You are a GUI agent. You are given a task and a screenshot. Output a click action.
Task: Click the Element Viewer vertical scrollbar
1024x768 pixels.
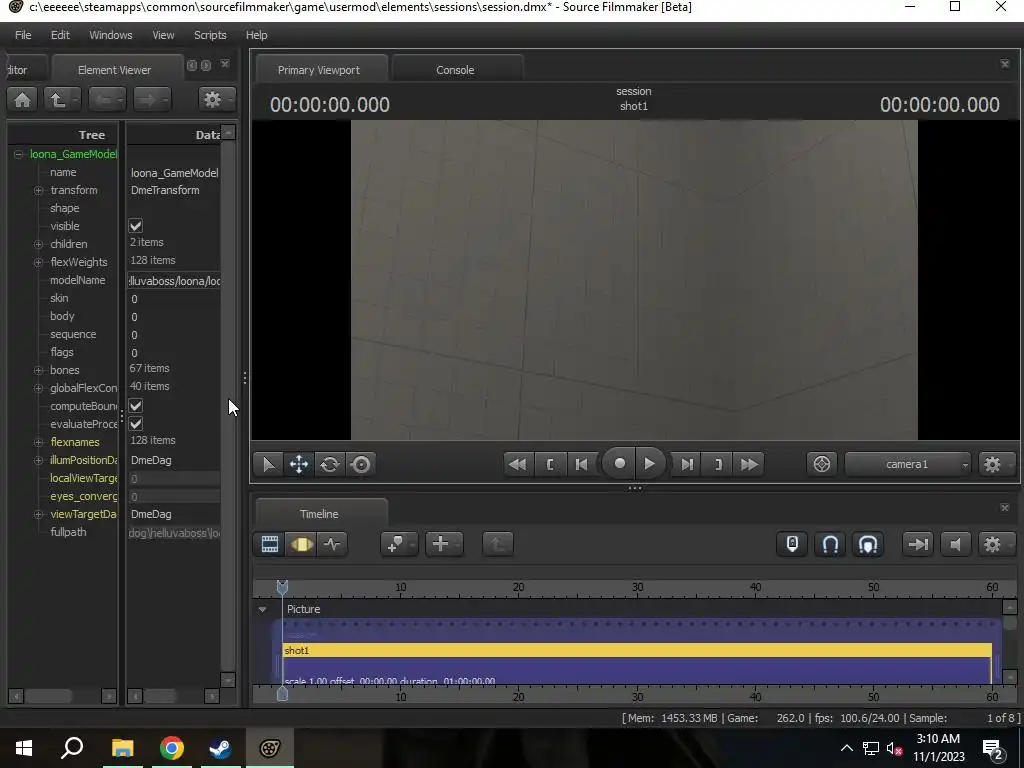point(228,406)
